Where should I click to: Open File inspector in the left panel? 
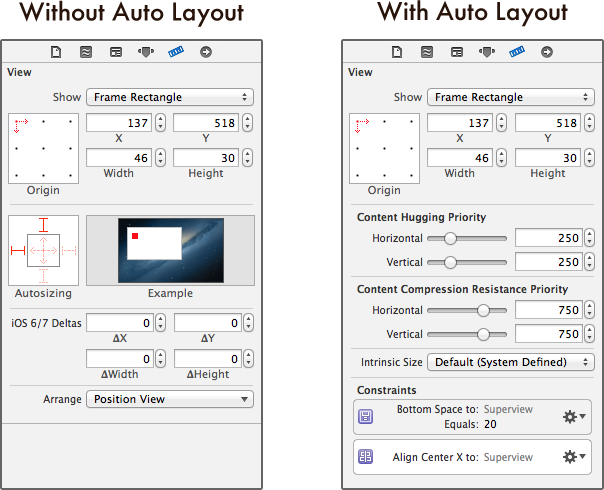58,52
